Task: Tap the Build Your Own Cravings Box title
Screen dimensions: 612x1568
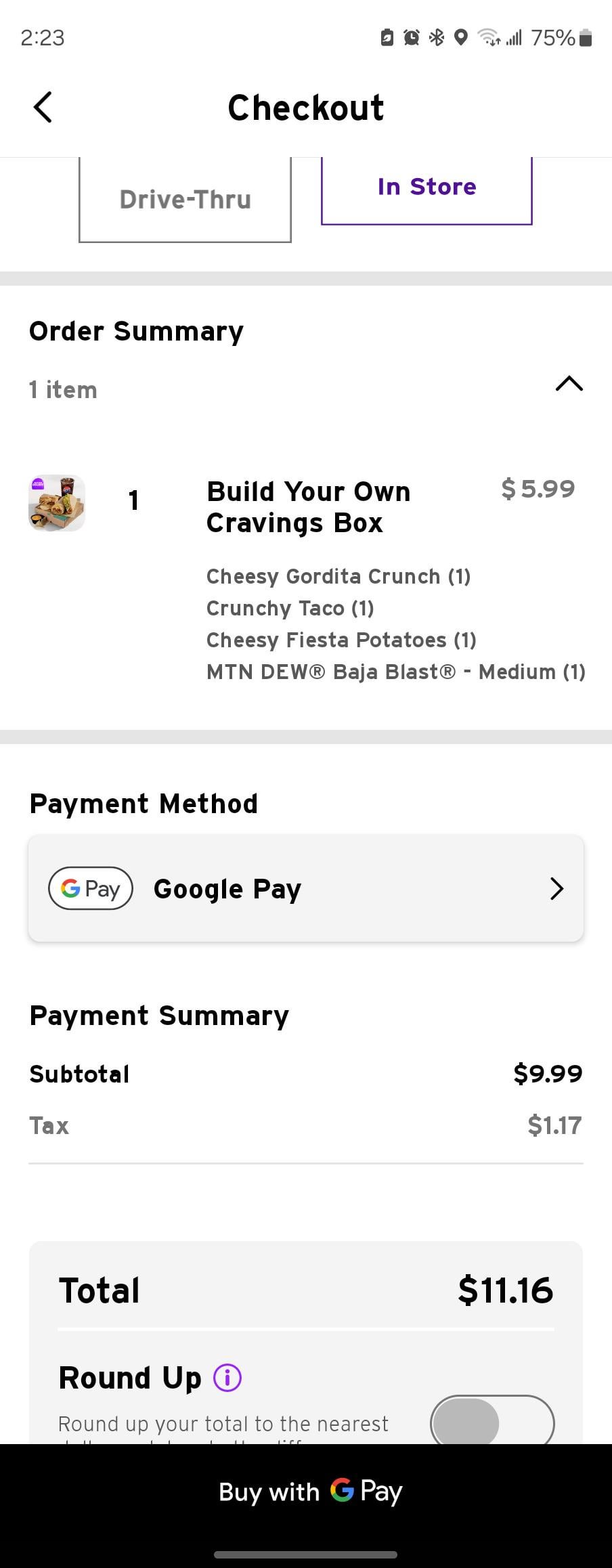Action: click(x=308, y=506)
